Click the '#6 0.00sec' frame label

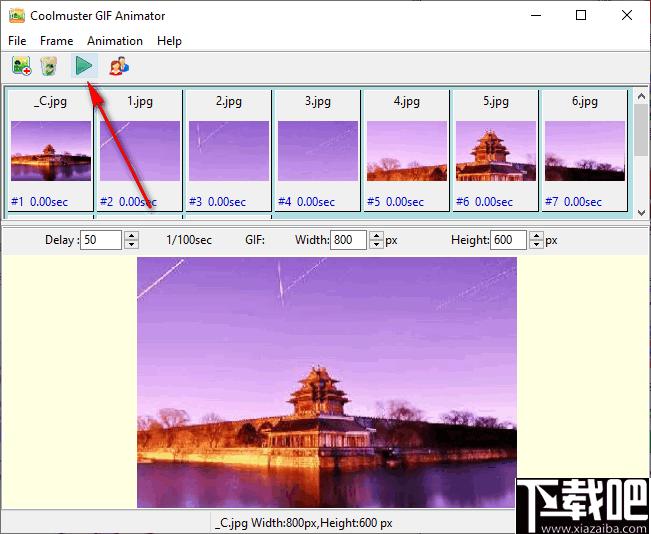click(x=485, y=202)
